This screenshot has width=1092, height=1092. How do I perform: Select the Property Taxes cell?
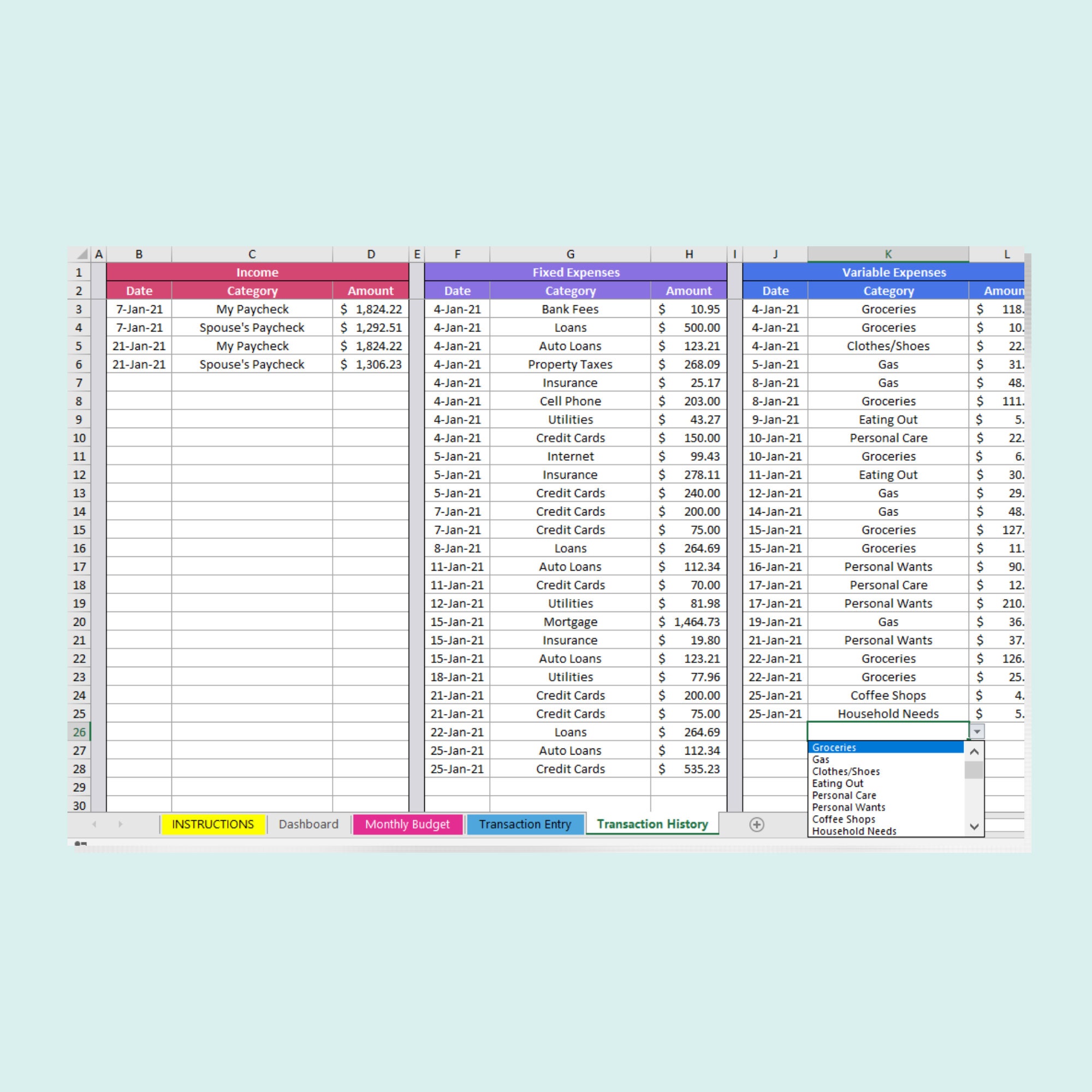[x=571, y=365]
